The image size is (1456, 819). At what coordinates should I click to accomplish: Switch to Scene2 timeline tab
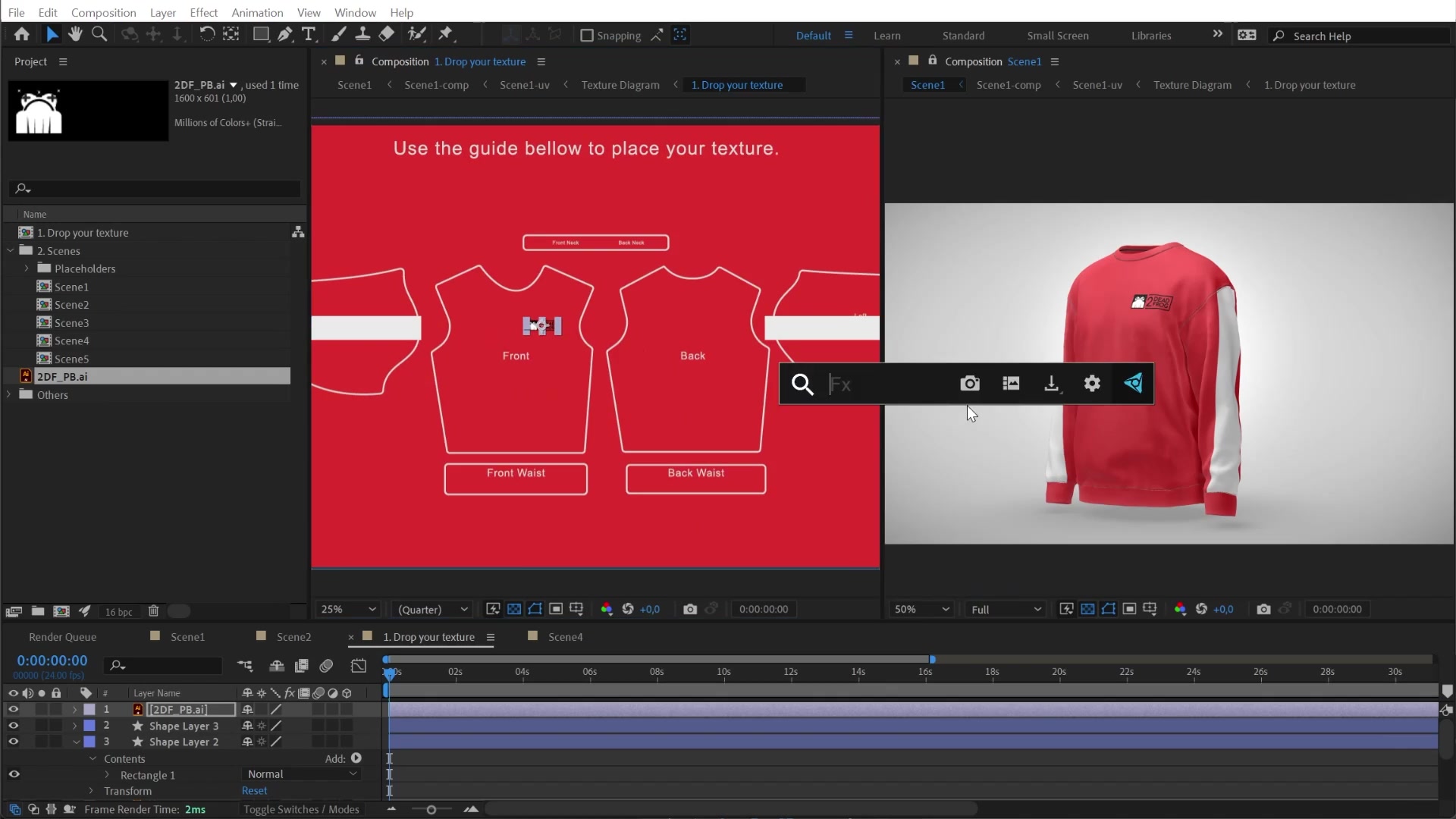(x=293, y=637)
